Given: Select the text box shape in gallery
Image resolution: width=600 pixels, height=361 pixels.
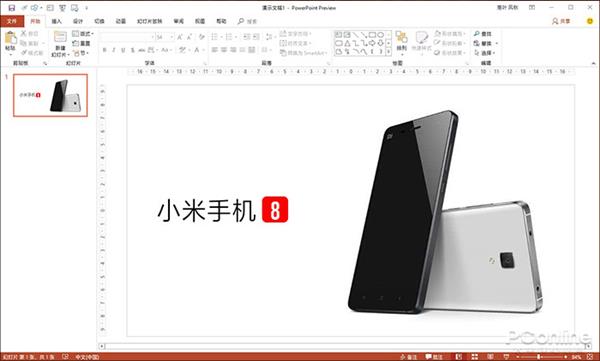Looking at the screenshot, I should pyautogui.click(x=339, y=35).
